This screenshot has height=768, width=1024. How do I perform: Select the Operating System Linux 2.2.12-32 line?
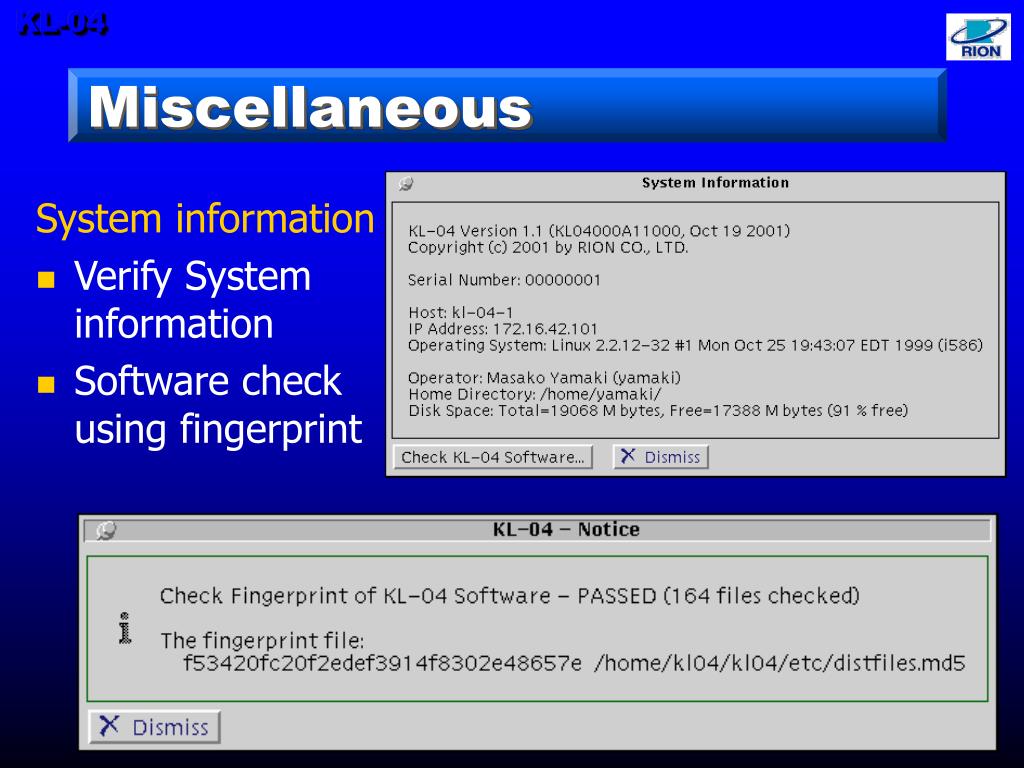pyautogui.click(x=696, y=345)
